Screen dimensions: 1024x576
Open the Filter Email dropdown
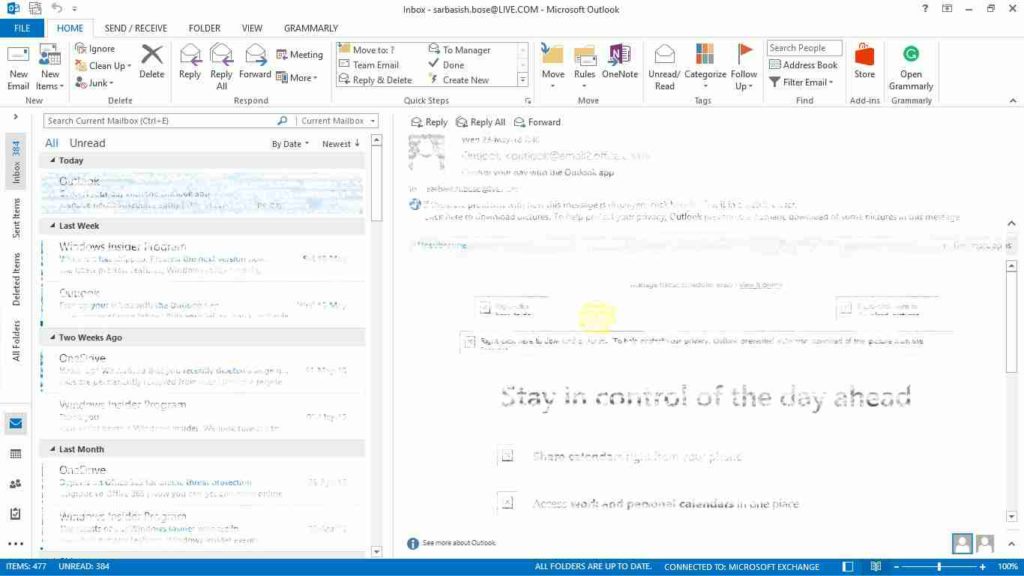pos(801,82)
